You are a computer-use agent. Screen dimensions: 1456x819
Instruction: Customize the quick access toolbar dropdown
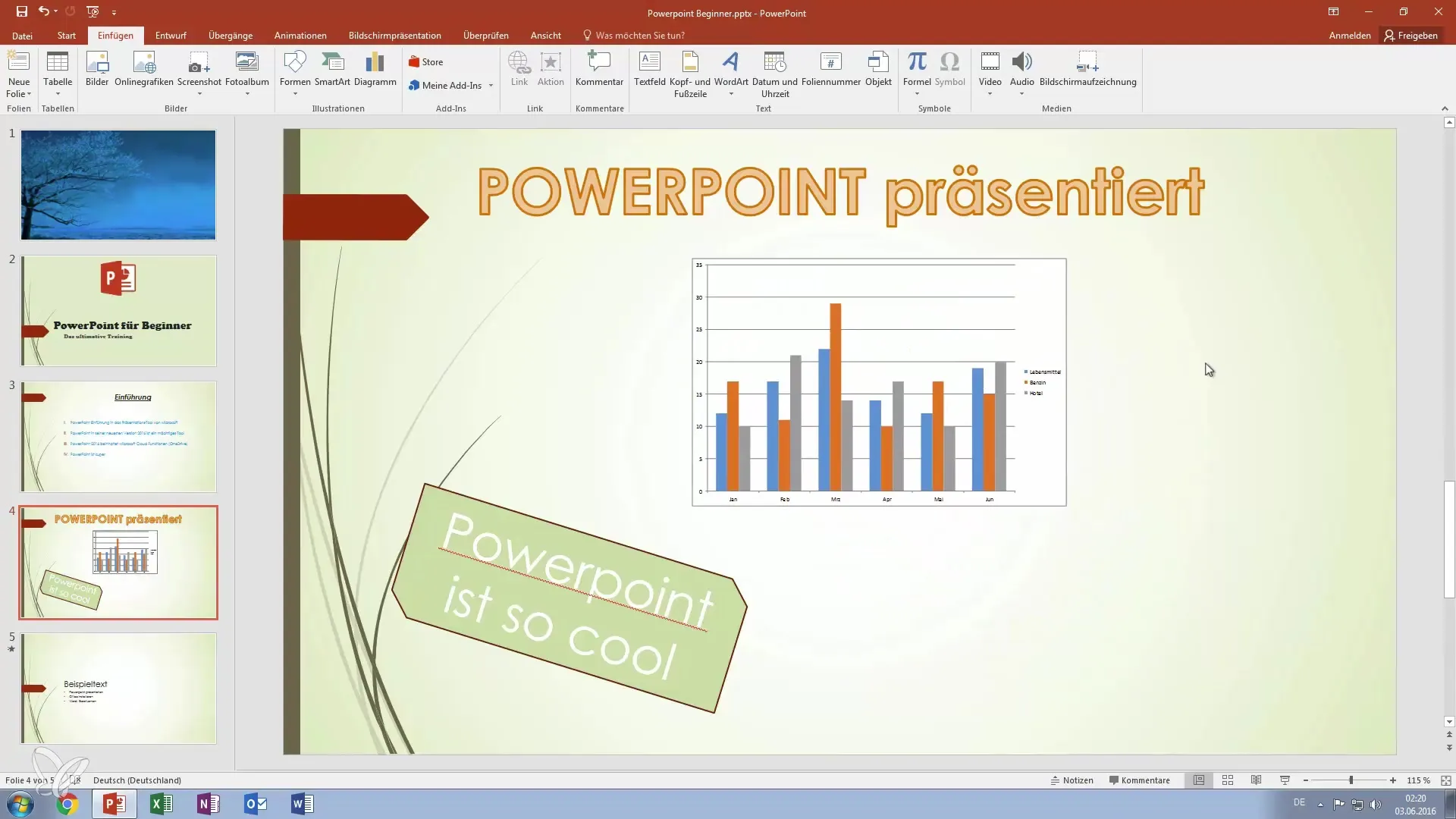click(x=114, y=12)
